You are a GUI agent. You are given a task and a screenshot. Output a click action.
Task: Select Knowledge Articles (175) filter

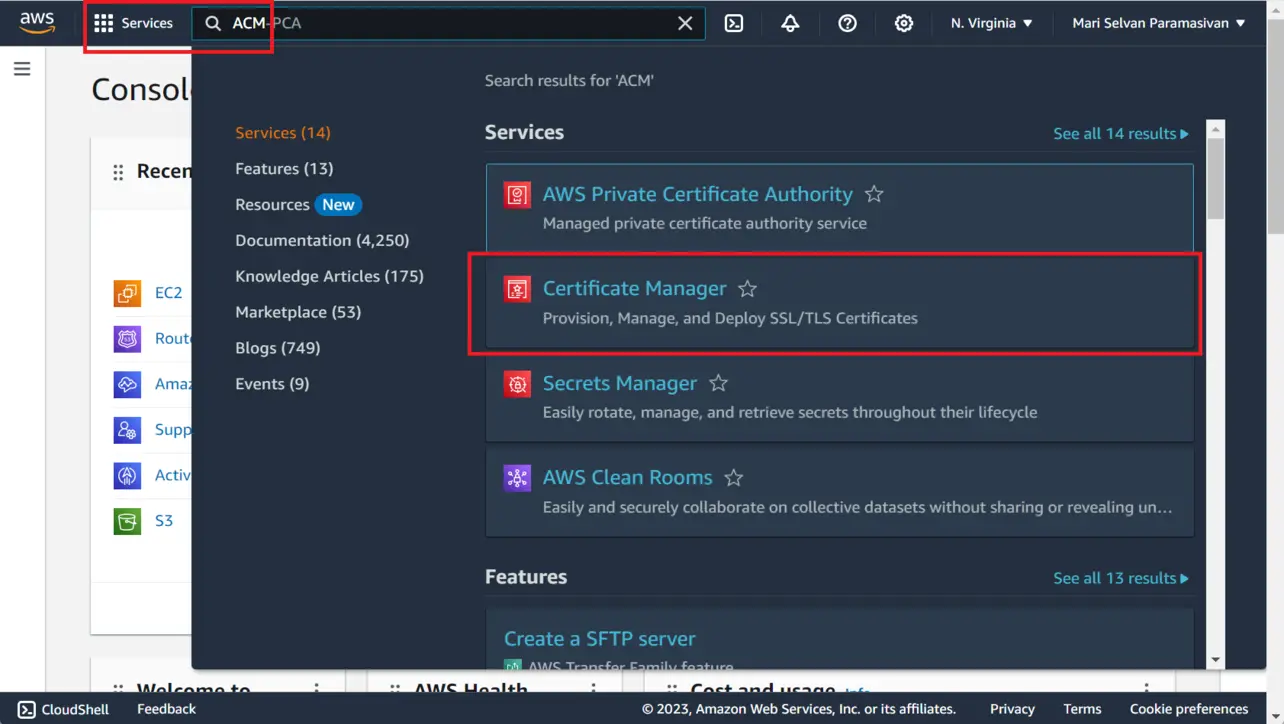329,276
